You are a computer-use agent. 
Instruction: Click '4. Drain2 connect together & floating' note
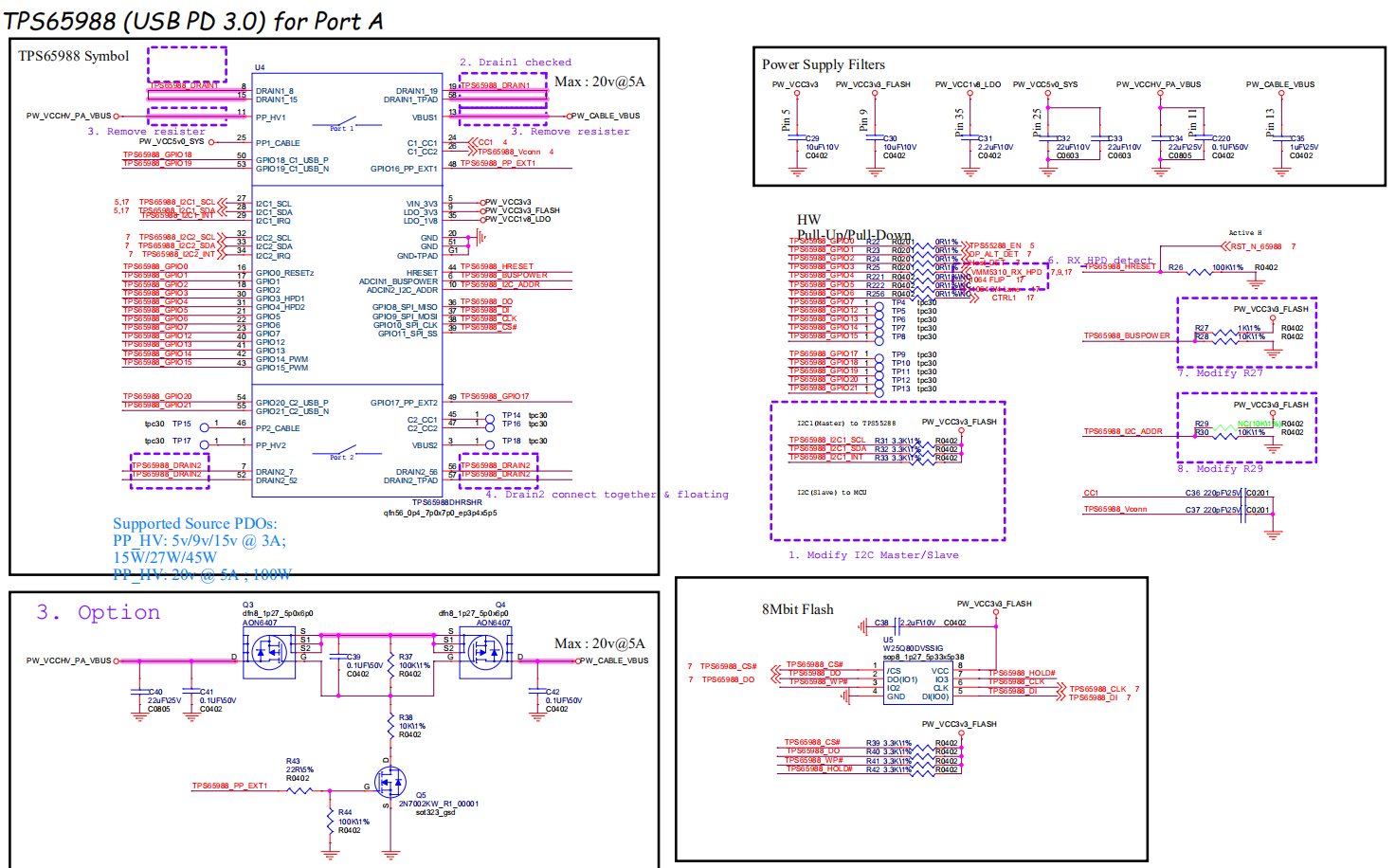607,495
